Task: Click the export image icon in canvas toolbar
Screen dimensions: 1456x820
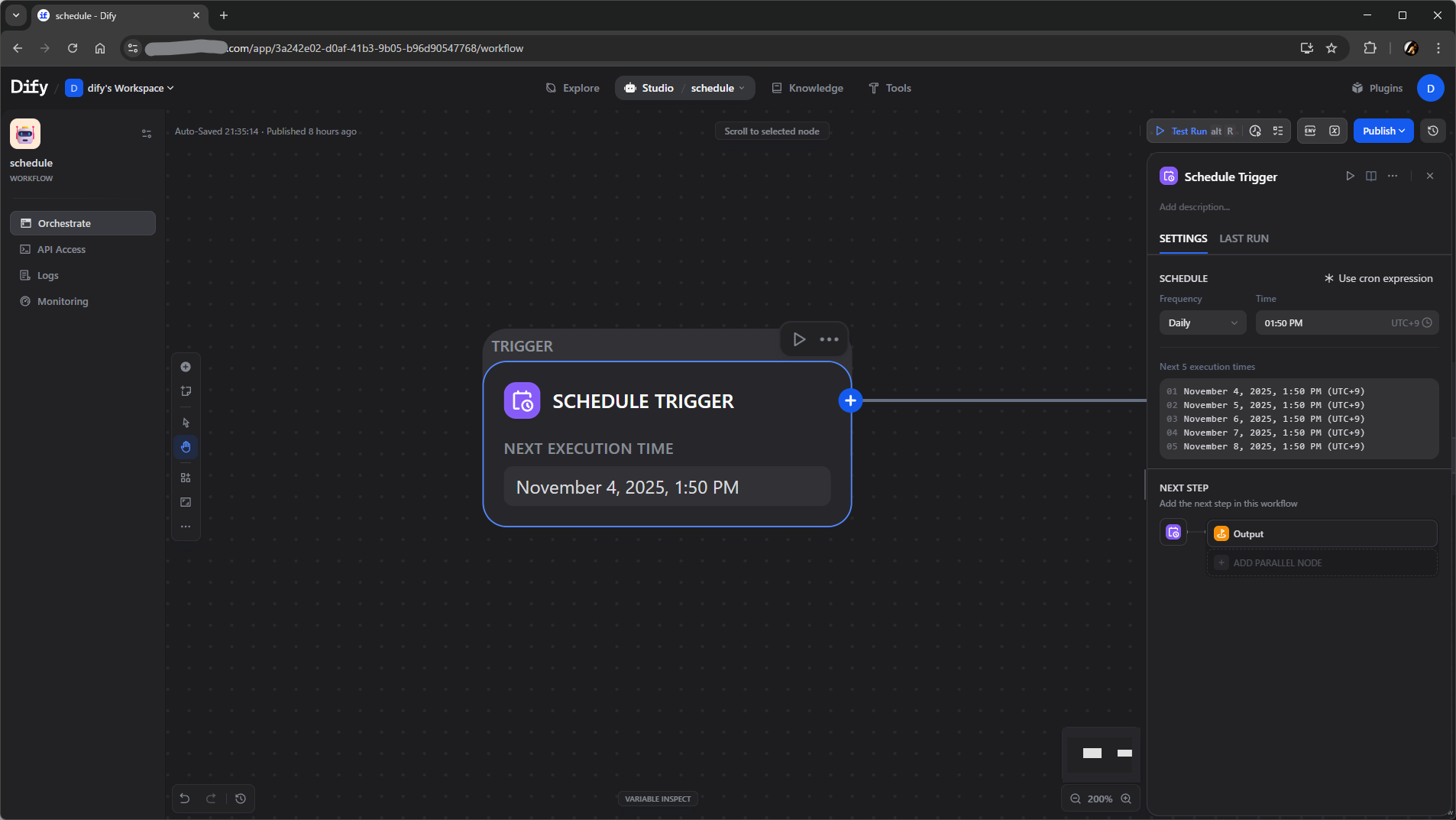Action: pyautogui.click(x=186, y=502)
